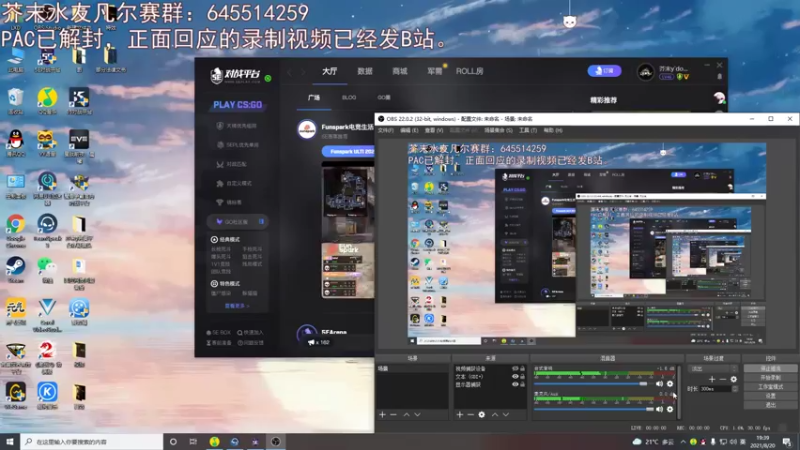Click blue button in 5E platform header

point(604,71)
